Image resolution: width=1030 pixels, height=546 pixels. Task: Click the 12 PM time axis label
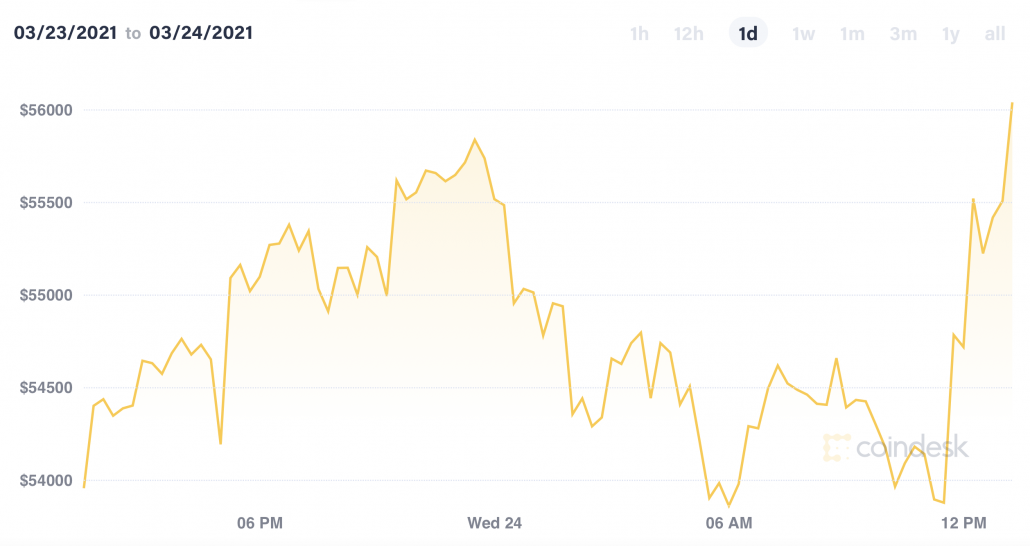[965, 523]
